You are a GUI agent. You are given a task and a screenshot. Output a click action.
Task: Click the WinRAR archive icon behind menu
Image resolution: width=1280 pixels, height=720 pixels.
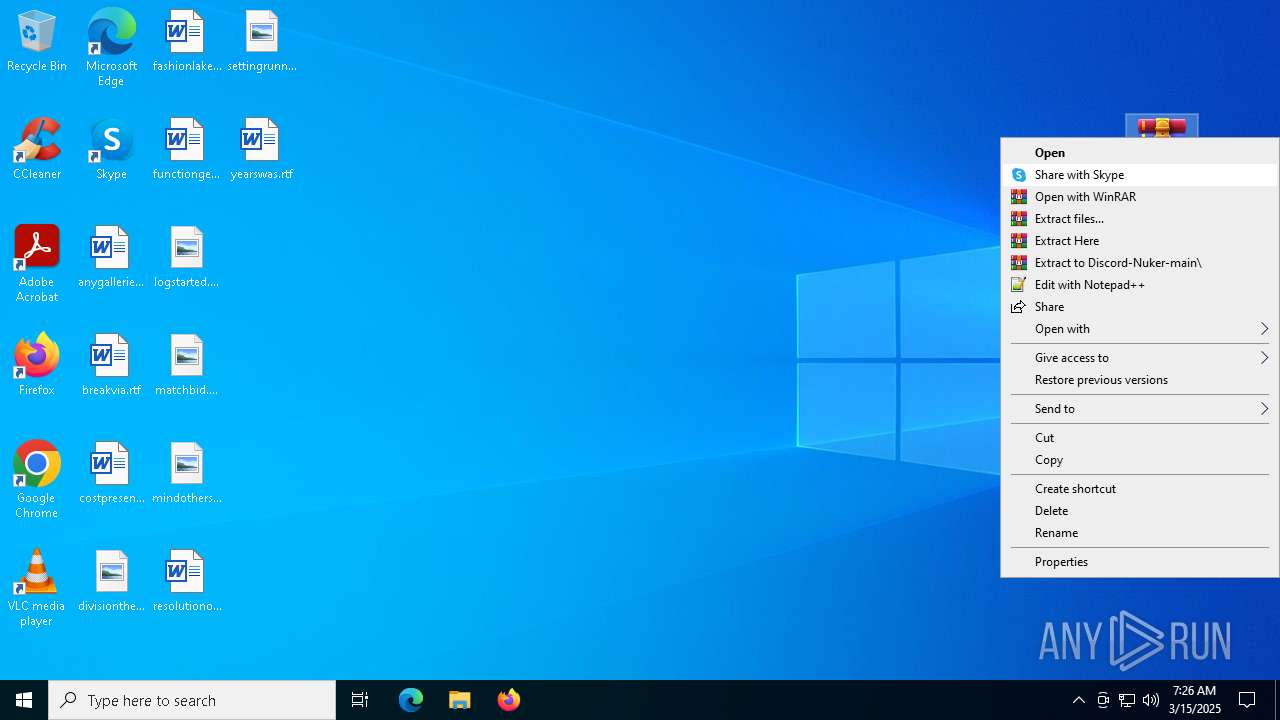click(1161, 126)
